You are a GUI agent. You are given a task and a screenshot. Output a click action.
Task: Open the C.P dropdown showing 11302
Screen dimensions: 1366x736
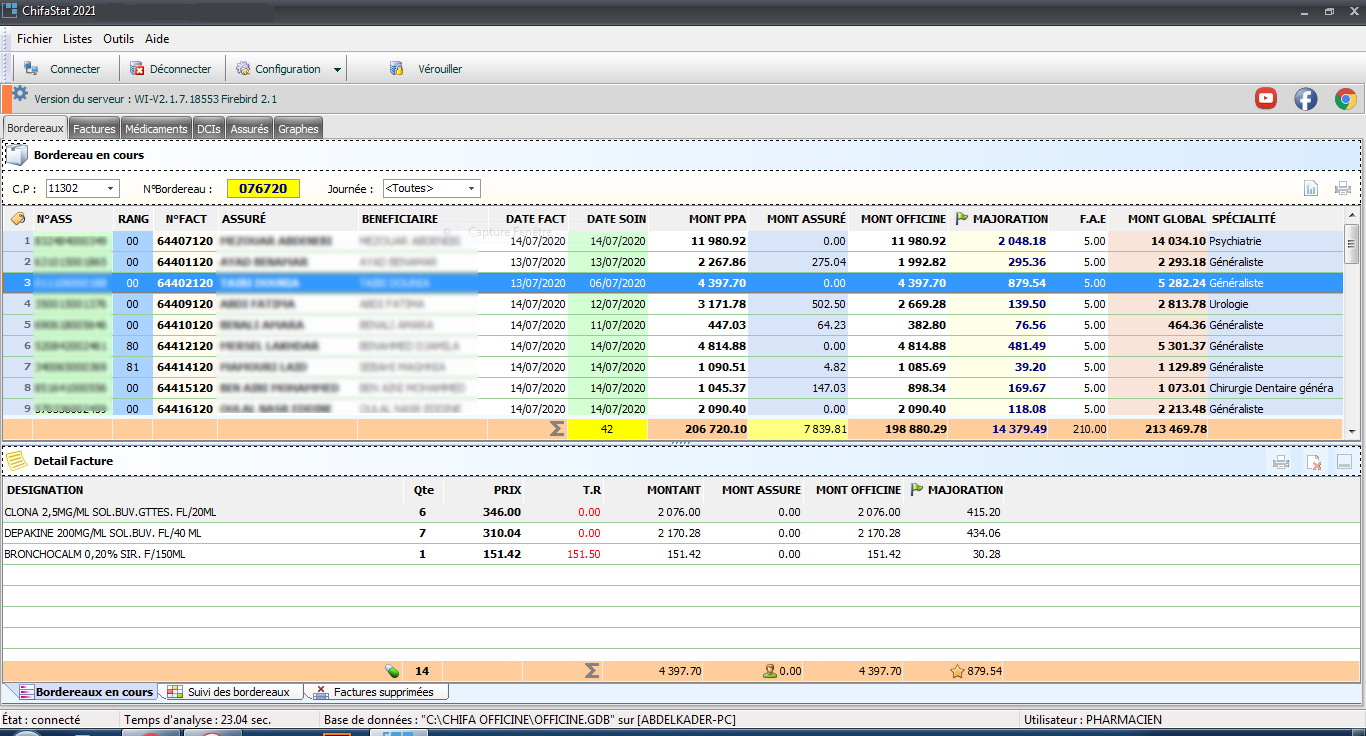click(x=110, y=189)
